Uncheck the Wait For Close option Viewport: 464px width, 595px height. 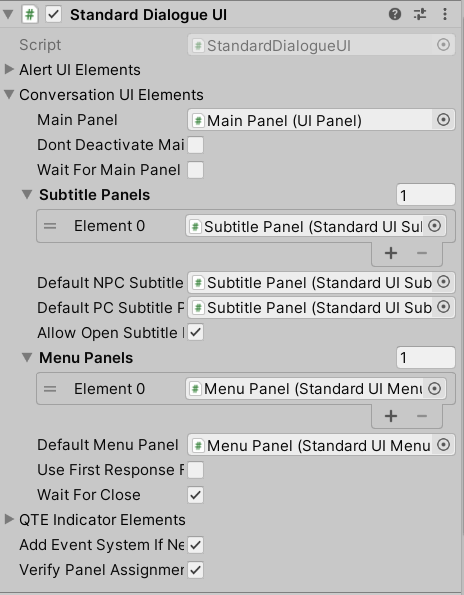195,495
